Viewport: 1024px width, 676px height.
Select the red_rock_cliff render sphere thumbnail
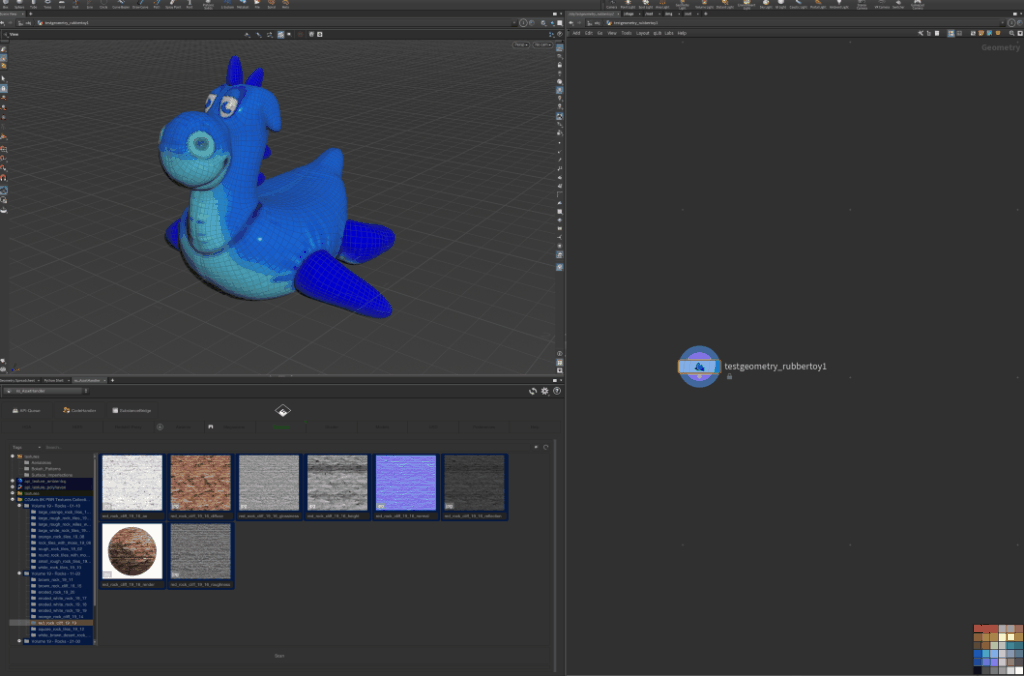point(132,548)
